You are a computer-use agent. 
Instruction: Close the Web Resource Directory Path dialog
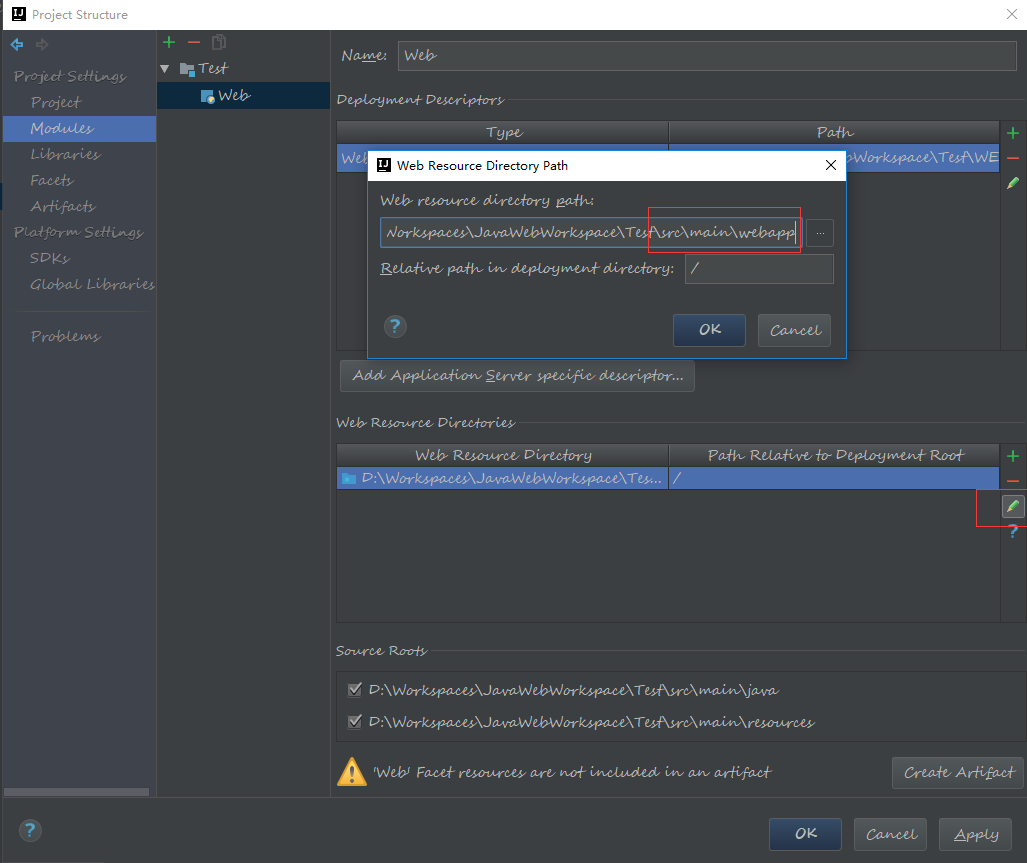[831, 165]
